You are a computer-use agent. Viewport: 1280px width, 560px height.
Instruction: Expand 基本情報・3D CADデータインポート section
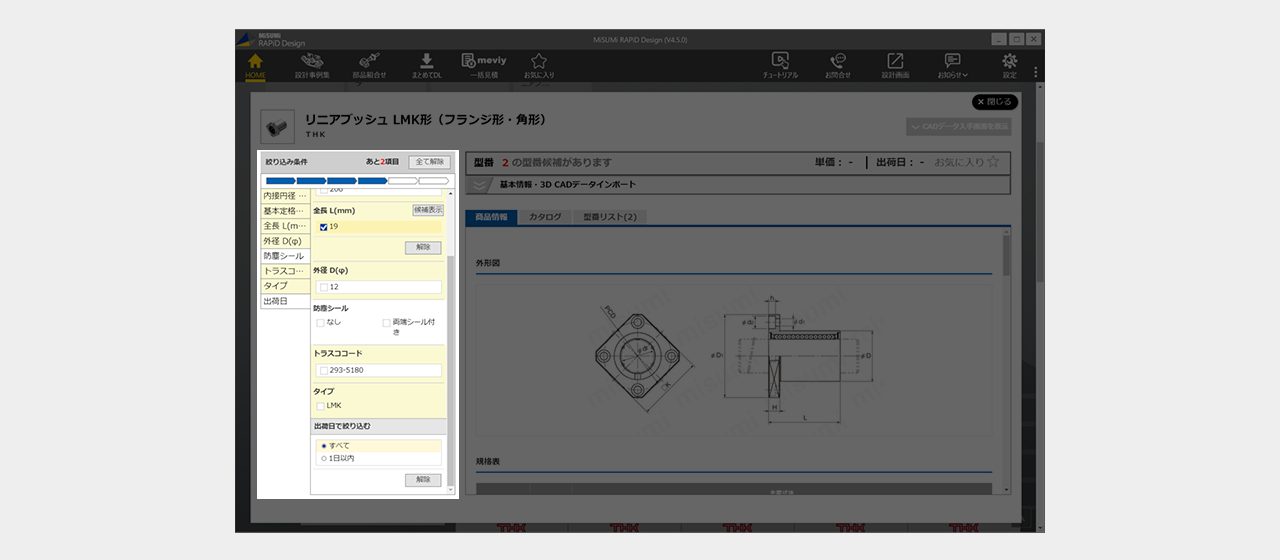(481, 185)
